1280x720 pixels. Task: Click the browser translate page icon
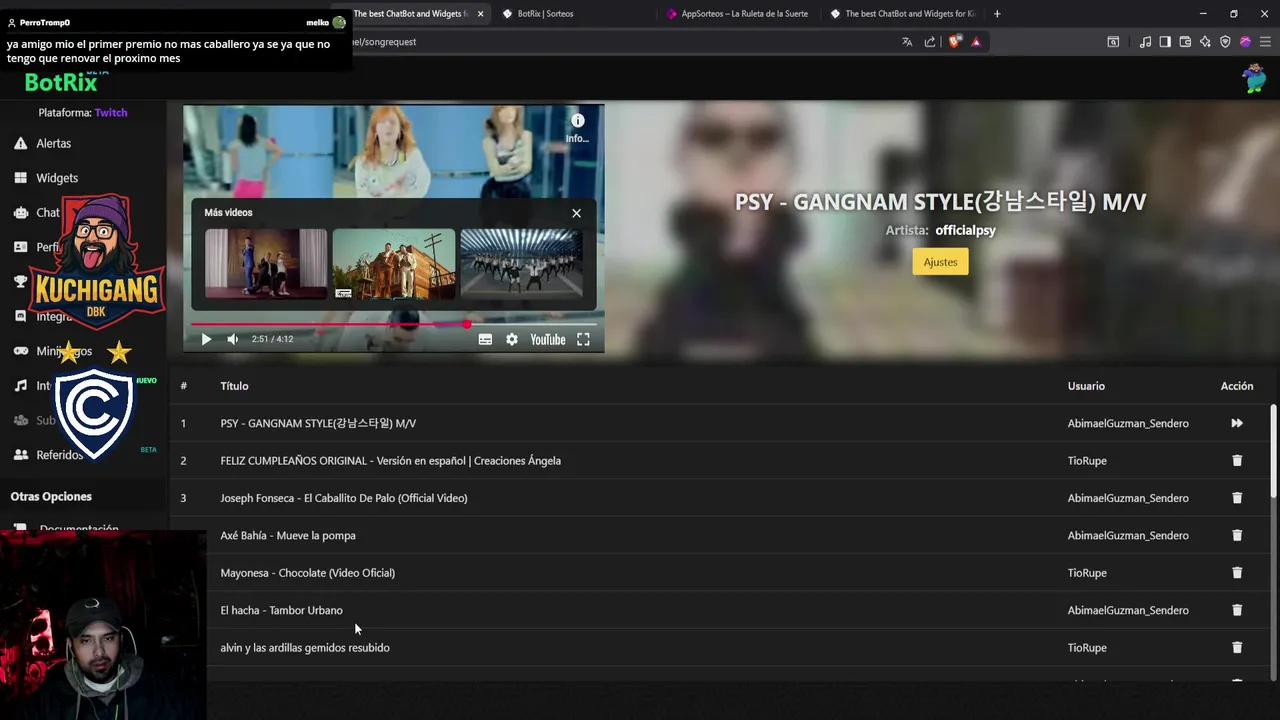(907, 42)
